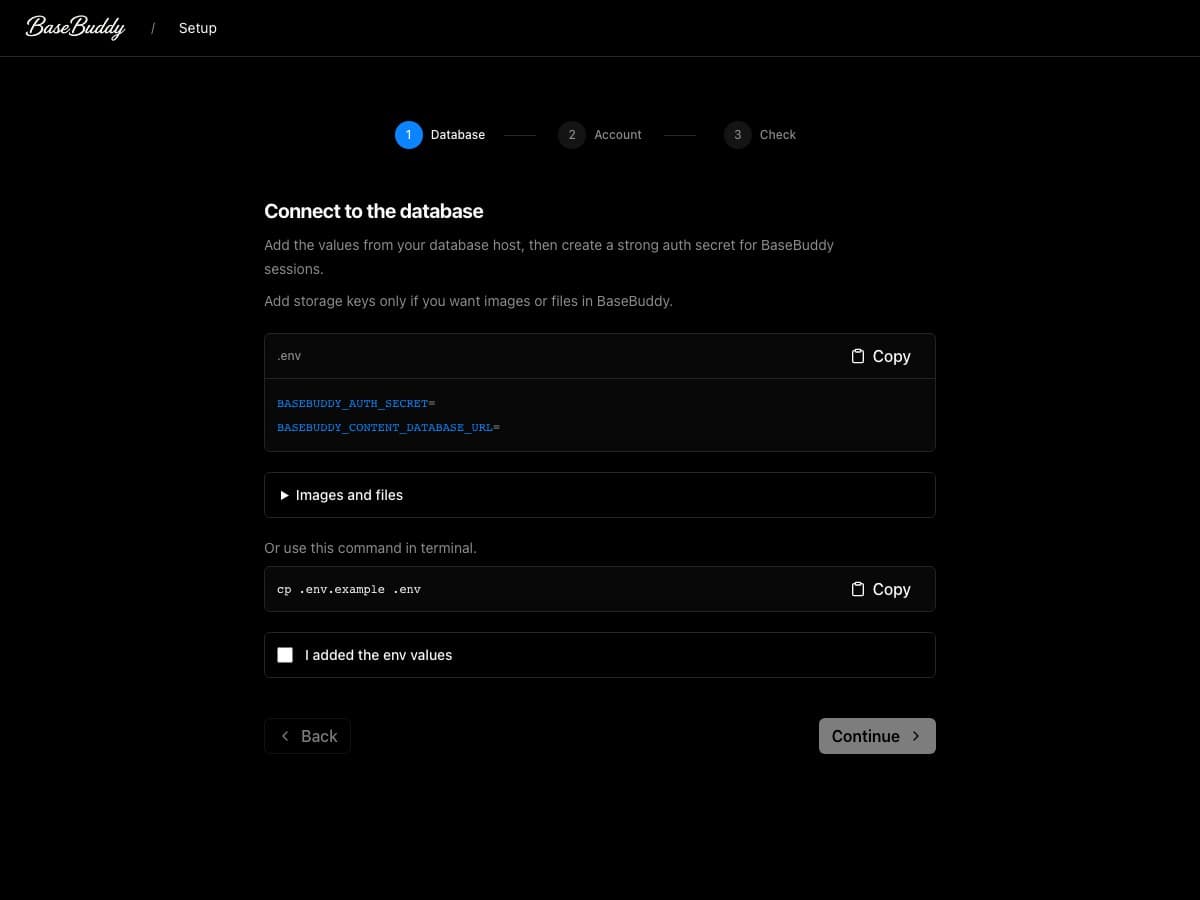Open the Database step label

[458, 135]
